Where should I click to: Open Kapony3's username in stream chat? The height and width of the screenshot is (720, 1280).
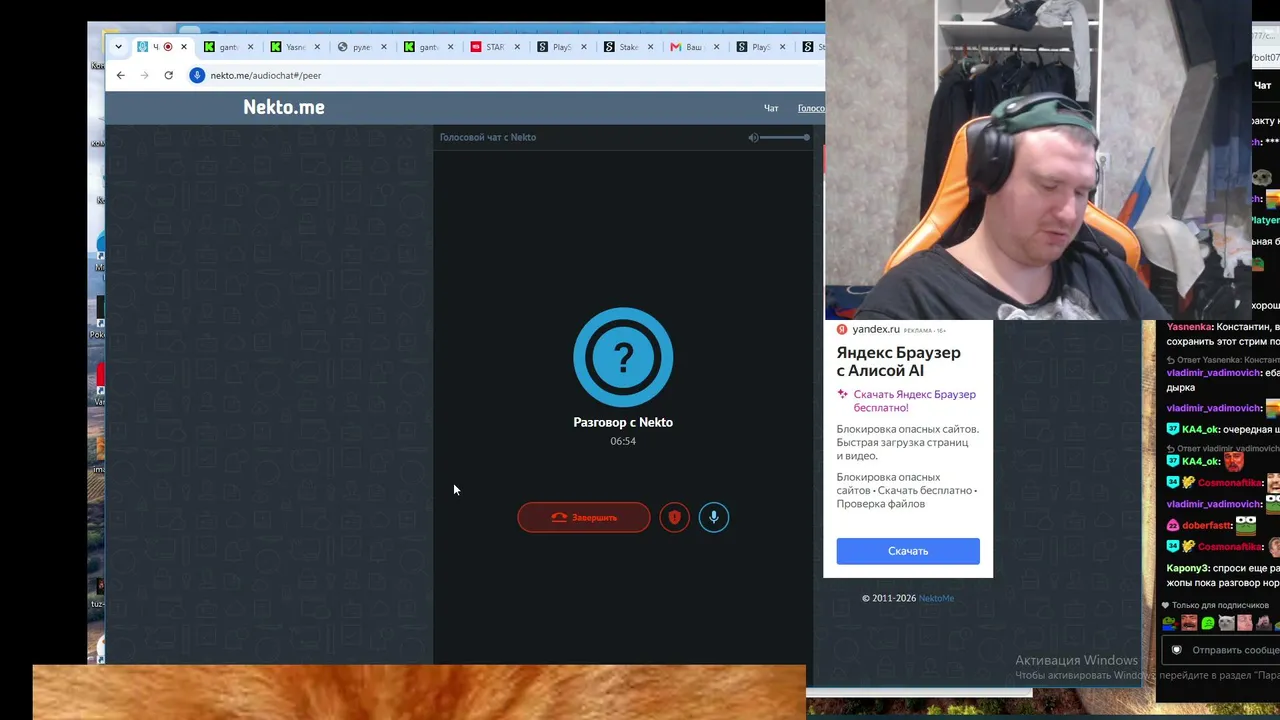tap(1188, 568)
